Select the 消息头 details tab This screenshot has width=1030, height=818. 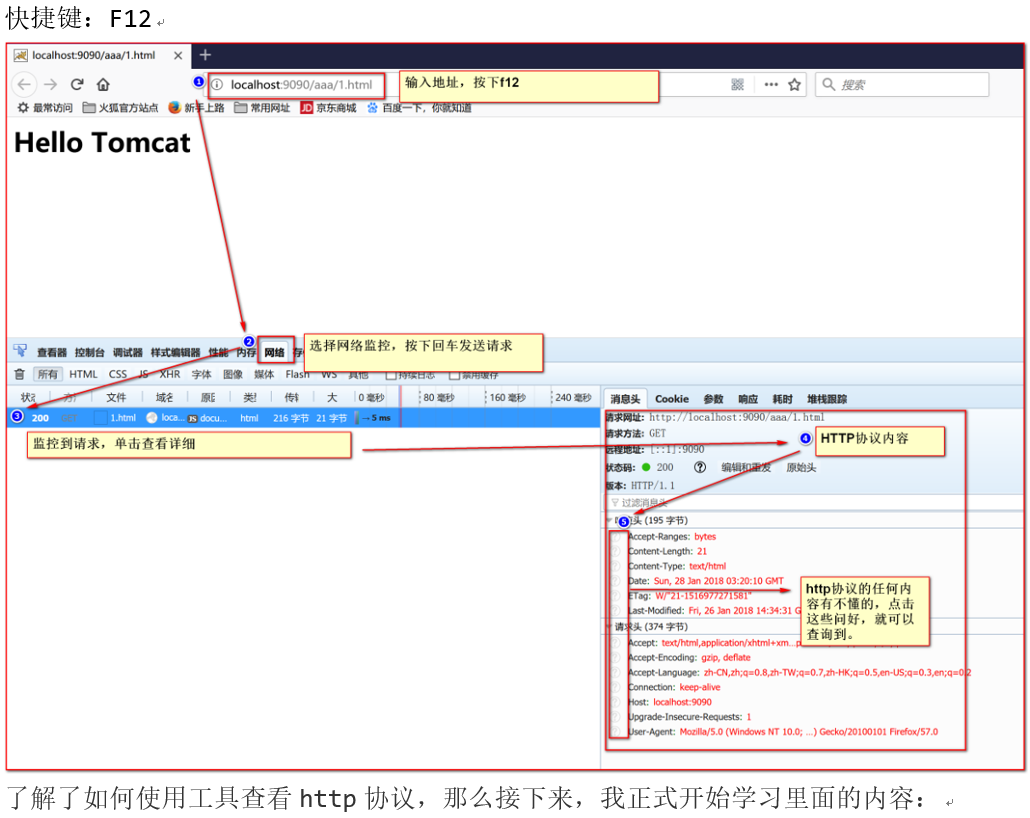click(x=625, y=399)
